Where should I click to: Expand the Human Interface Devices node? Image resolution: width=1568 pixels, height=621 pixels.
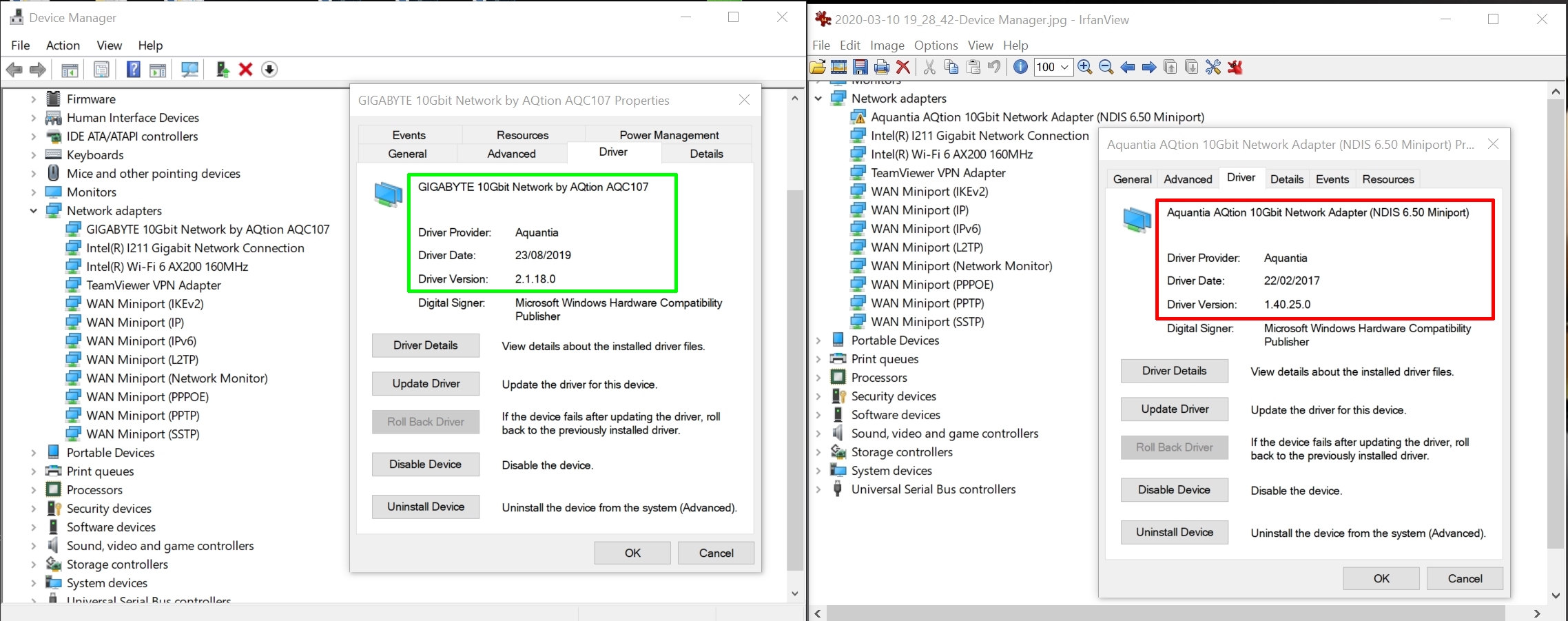coord(33,118)
